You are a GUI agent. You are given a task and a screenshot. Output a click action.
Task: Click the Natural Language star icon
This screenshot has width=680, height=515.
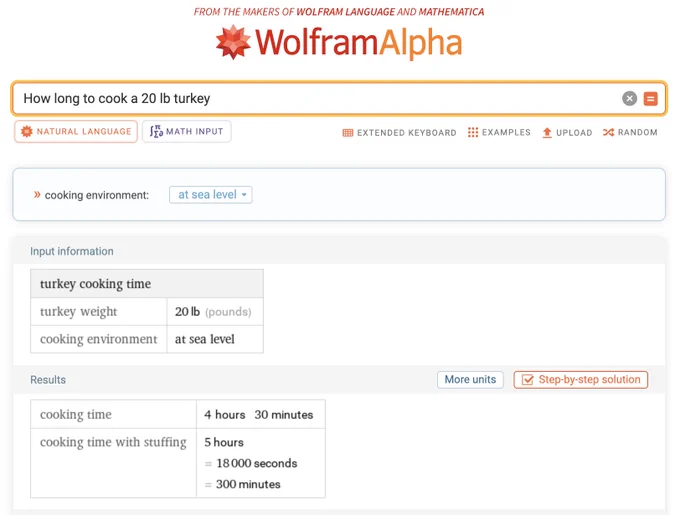tap(26, 131)
